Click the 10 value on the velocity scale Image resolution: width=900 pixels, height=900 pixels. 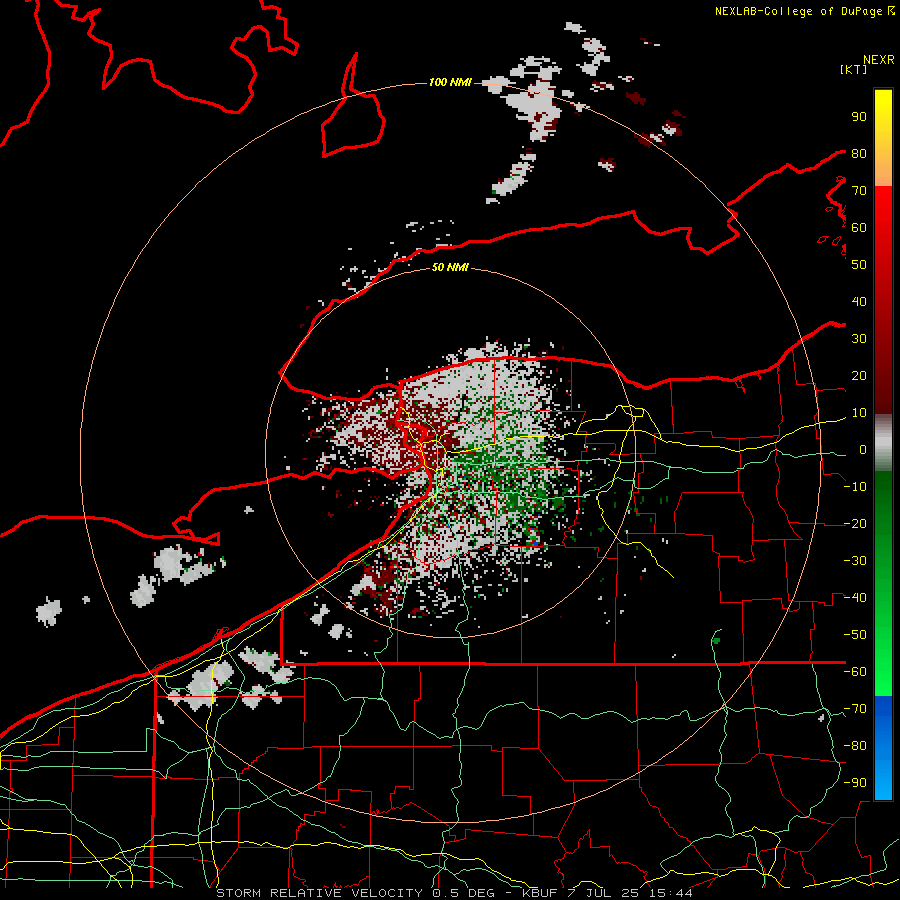859,413
